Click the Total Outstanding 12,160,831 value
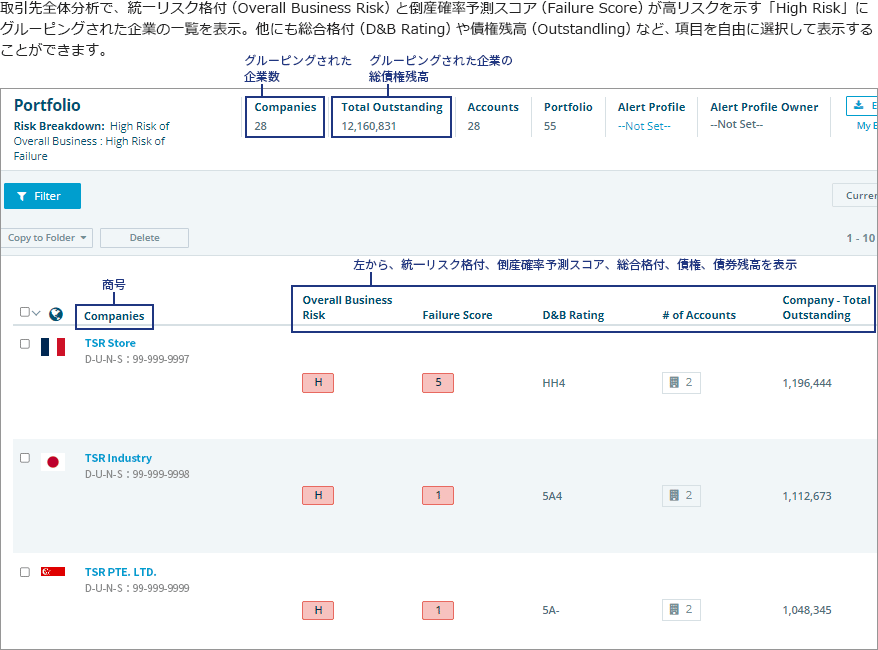 (x=369, y=126)
